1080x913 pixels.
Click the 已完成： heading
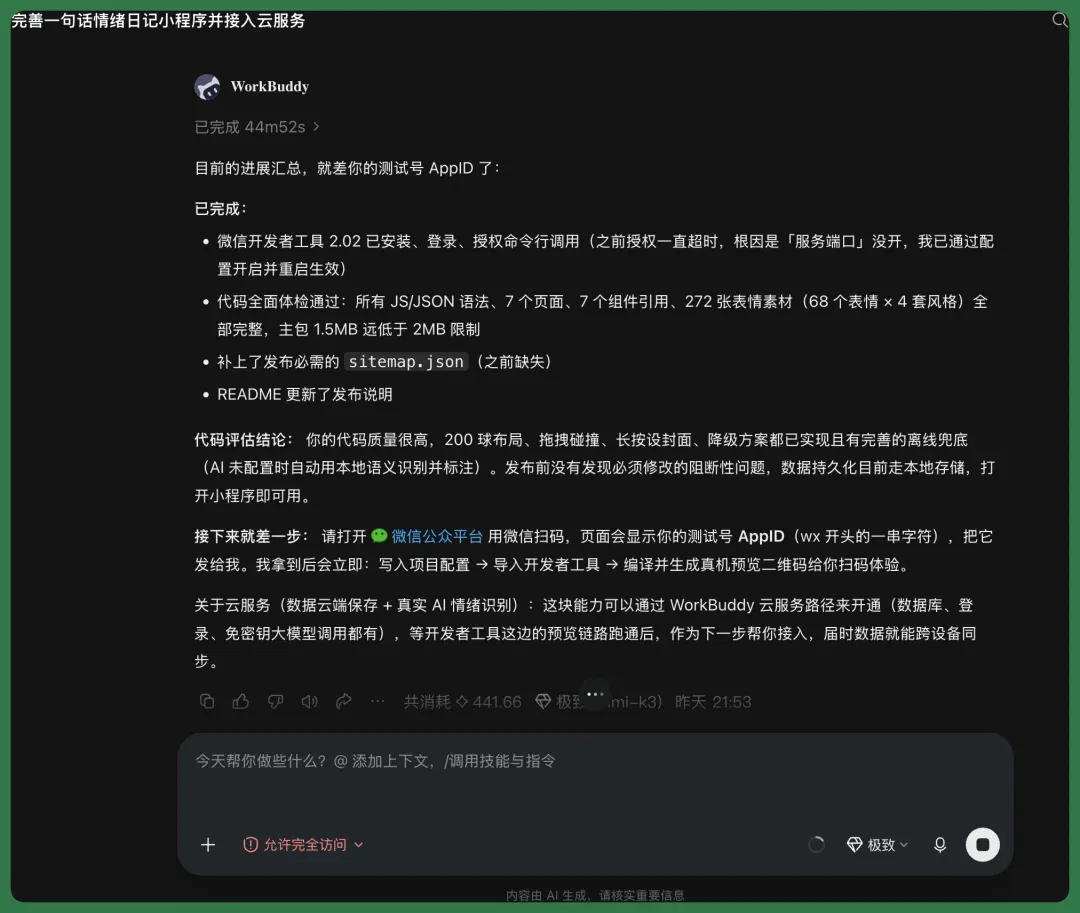coord(220,209)
